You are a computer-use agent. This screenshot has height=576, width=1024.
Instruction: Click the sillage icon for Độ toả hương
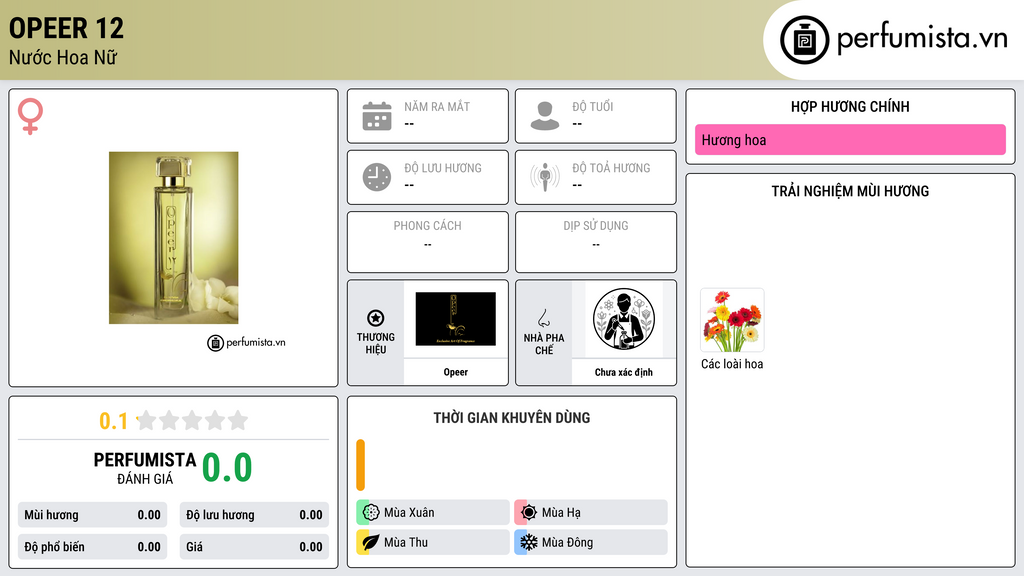[x=545, y=177]
